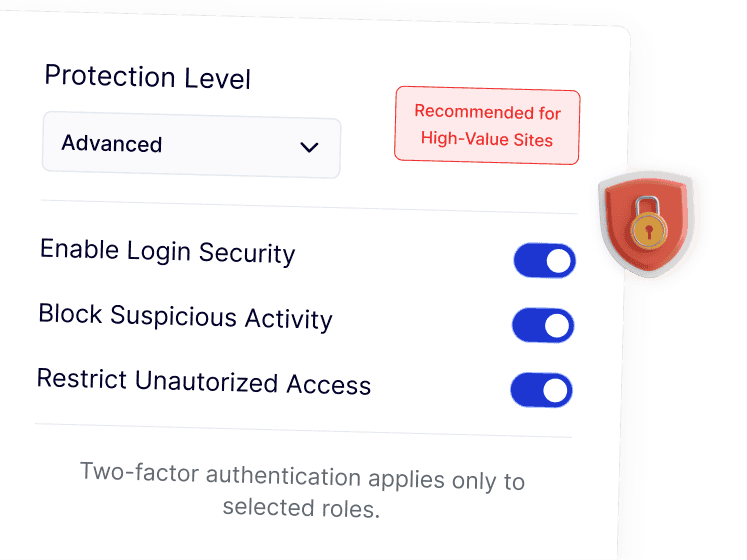Click the divider line above the two-factor note

click(303, 431)
